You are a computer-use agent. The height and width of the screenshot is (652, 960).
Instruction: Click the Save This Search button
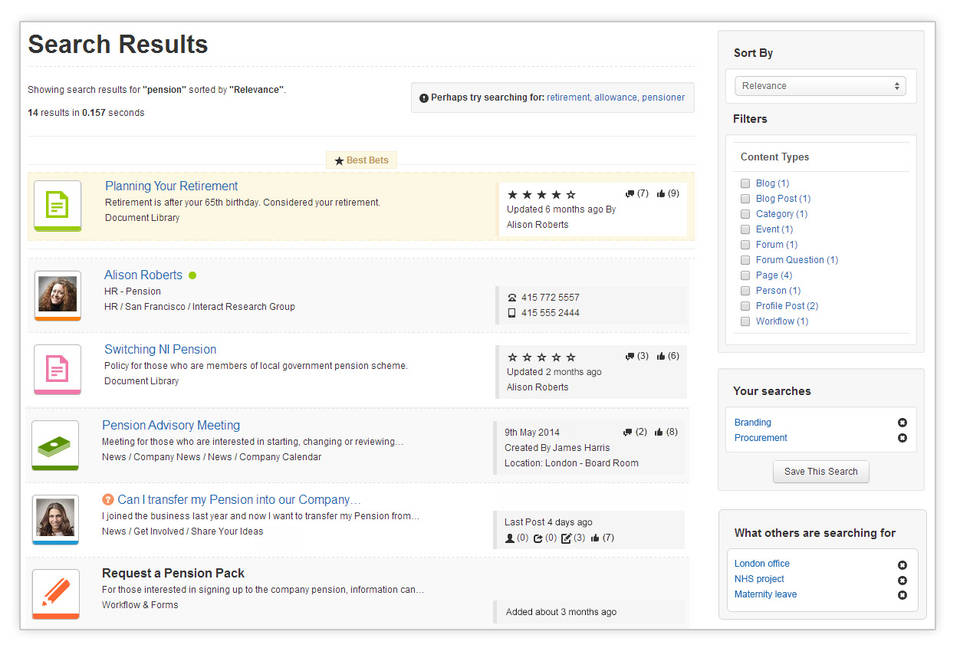pos(820,471)
